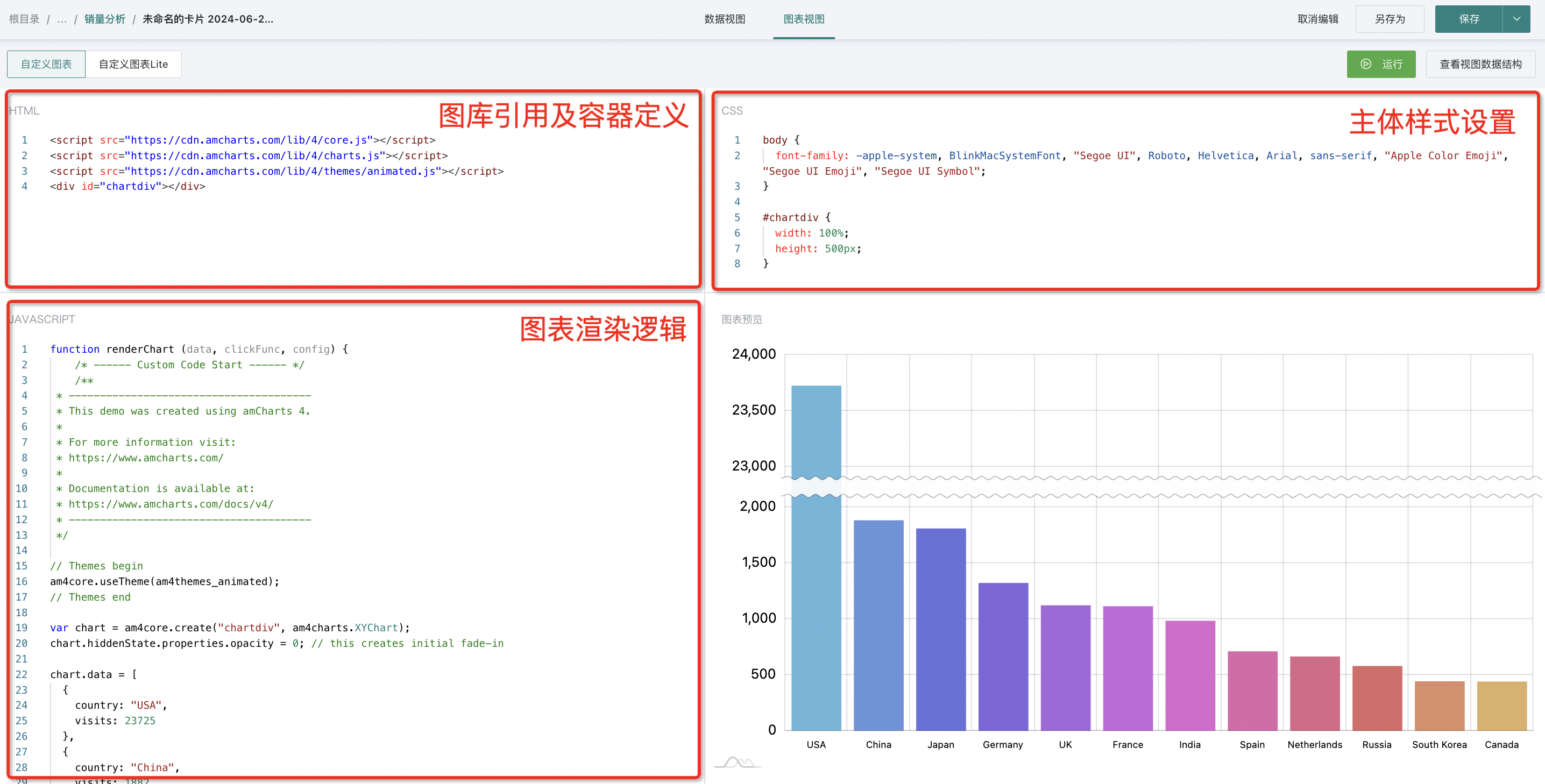The width and height of the screenshot is (1545, 784).
Task: Click the Japan bar in chart
Action: coord(941,629)
